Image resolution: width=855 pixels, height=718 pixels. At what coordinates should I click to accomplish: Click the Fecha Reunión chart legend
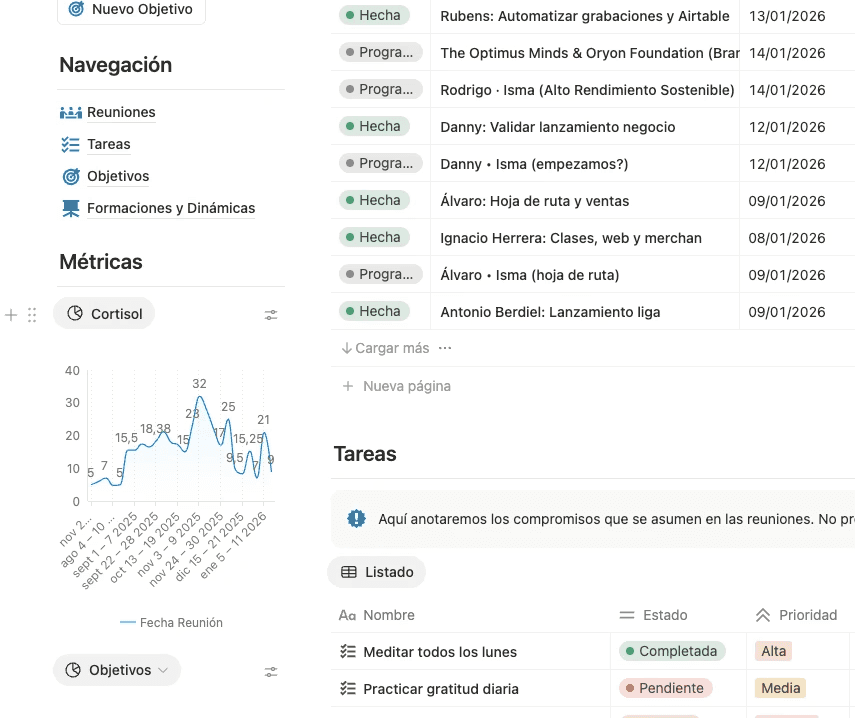coord(171,623)
